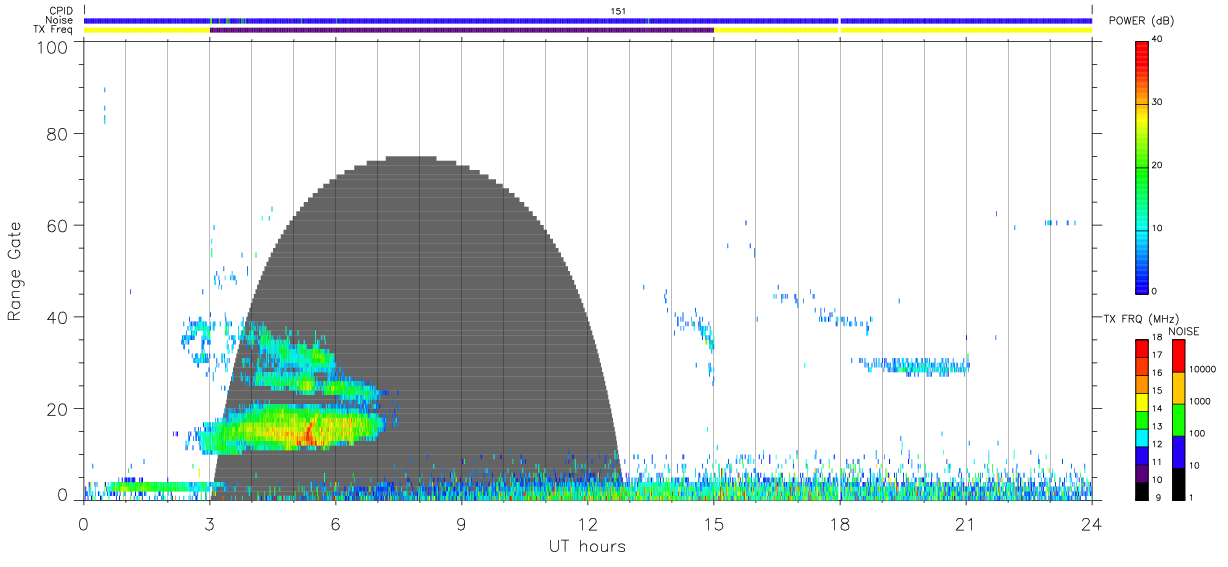Click Range Gate axis tick label '60'
The width and height of the screenshot is (1228, 567).
[x=57, y=227]
